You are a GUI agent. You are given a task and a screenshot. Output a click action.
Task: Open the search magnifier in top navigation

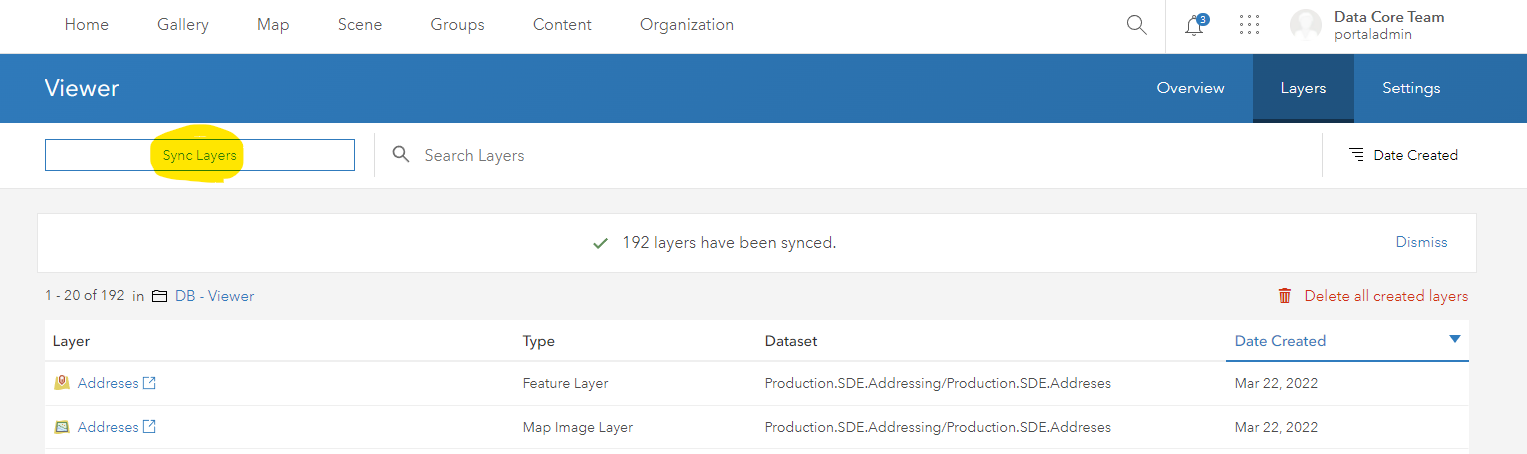1136,25
